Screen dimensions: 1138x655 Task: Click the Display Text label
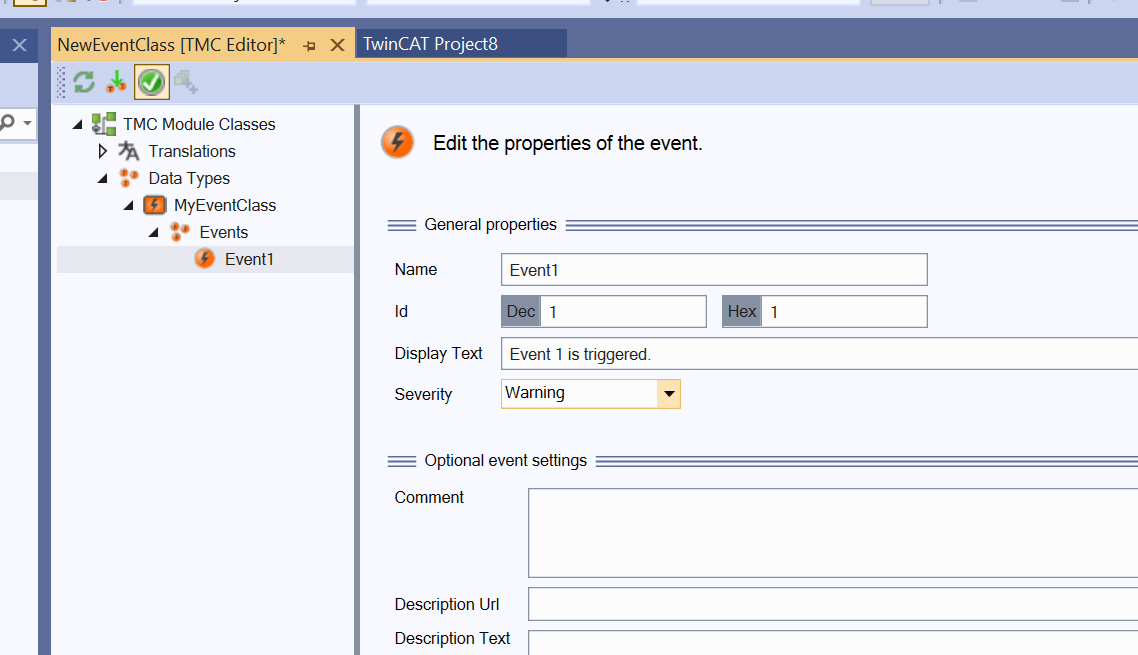click(x=438, y=354)
